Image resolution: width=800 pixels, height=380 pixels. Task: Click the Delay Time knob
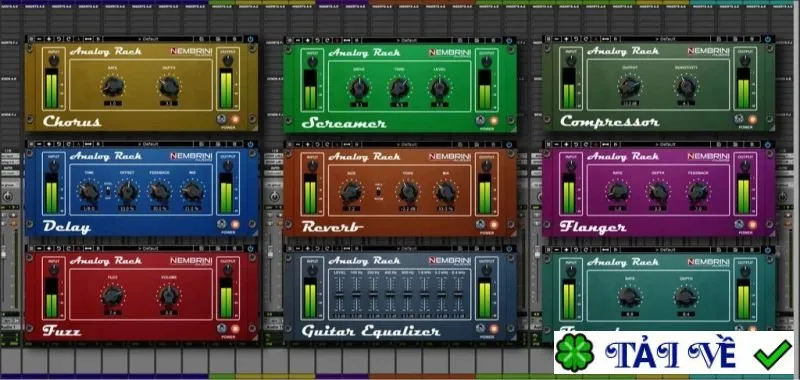[89, 191]
